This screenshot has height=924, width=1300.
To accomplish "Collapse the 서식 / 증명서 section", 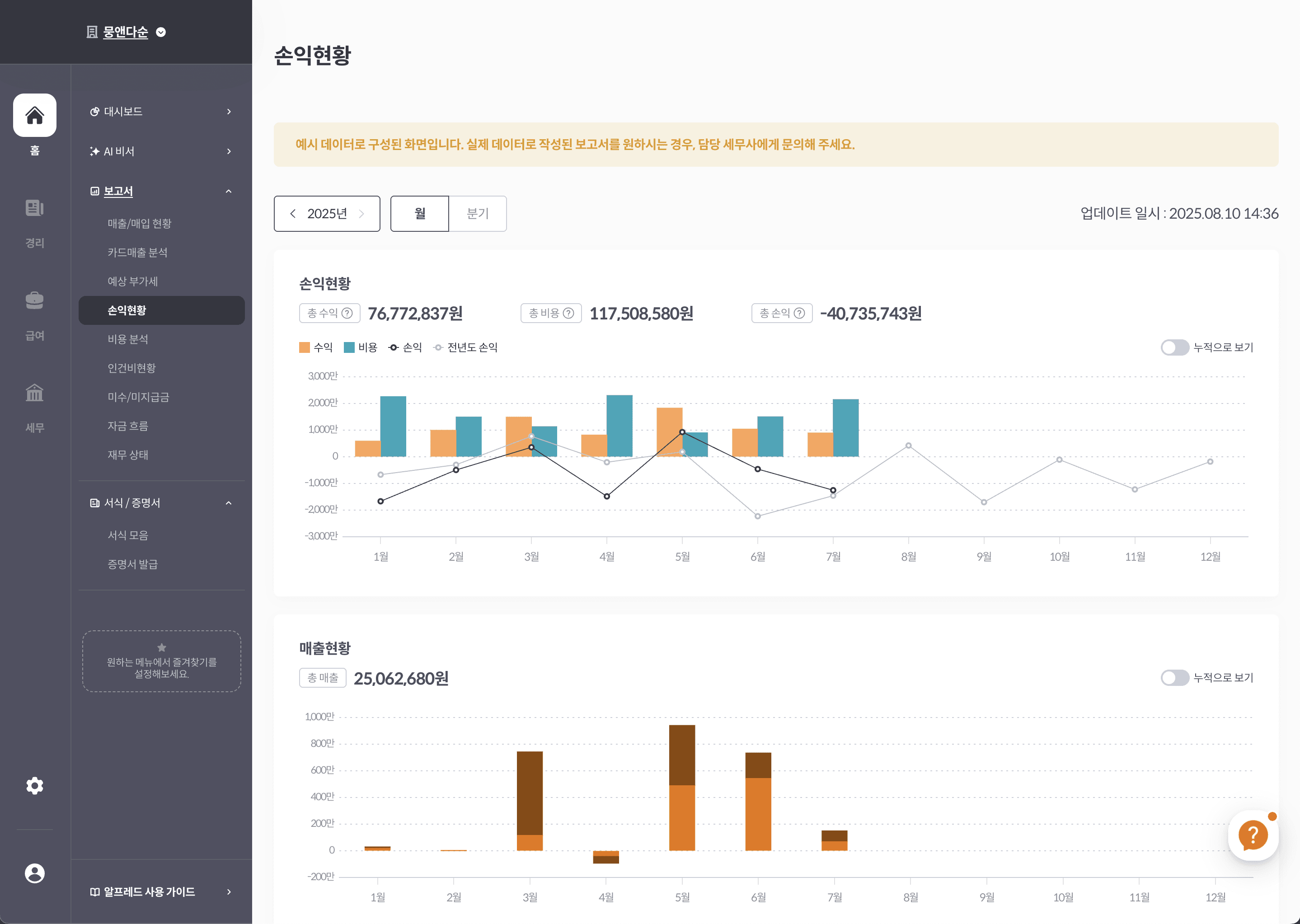I will pos(229,503).
